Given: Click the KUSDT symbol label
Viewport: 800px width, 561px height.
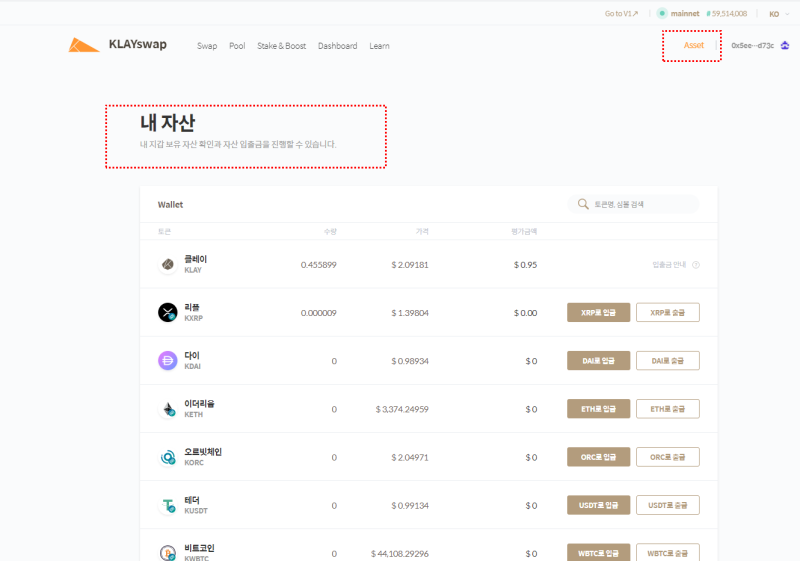Looking at the screenshot, I should click(196, 511).
